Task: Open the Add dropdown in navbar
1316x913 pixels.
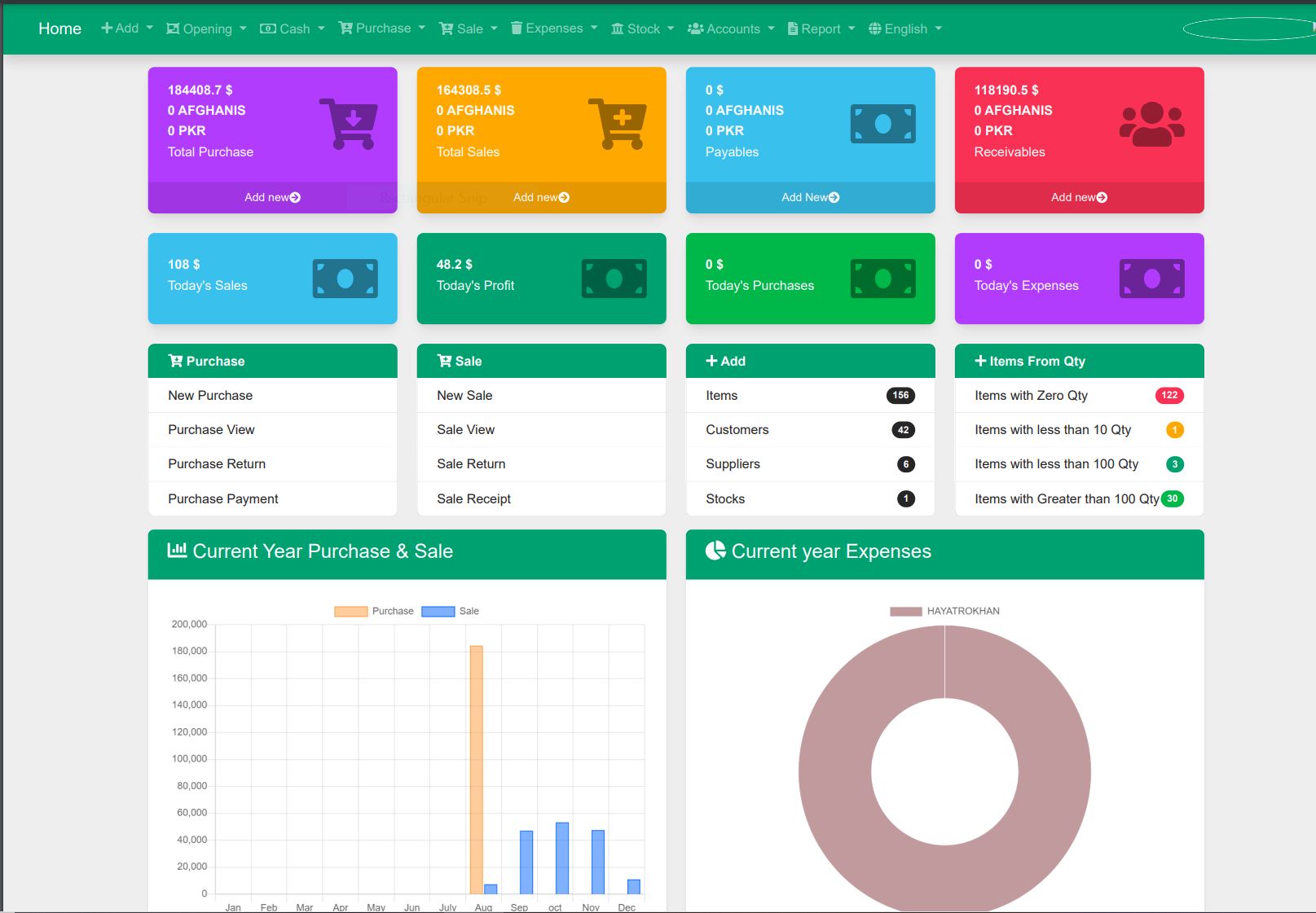Action: point(126,28)
